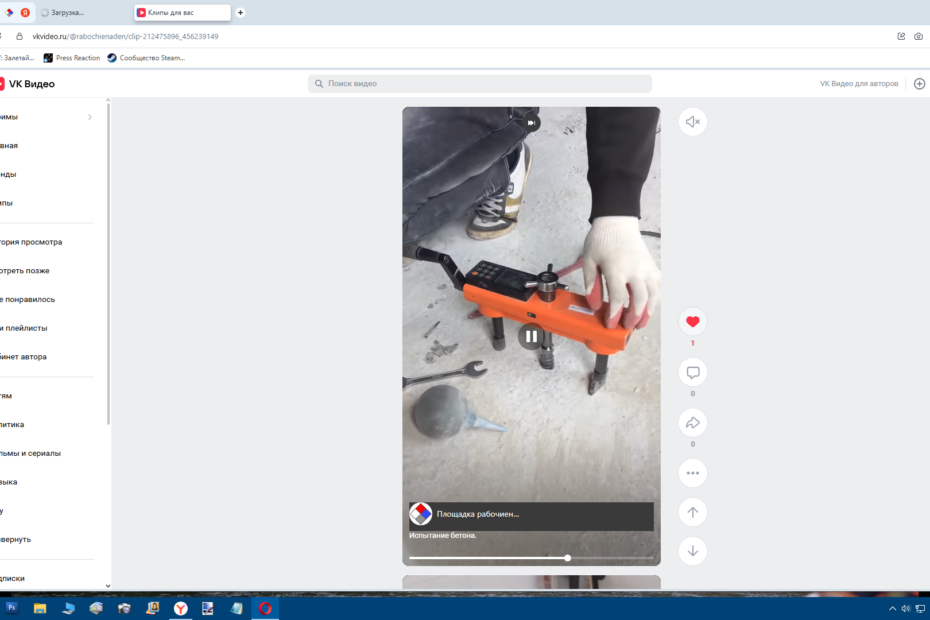Launch Photoshop from the Windows taskbar

[11, 607]
